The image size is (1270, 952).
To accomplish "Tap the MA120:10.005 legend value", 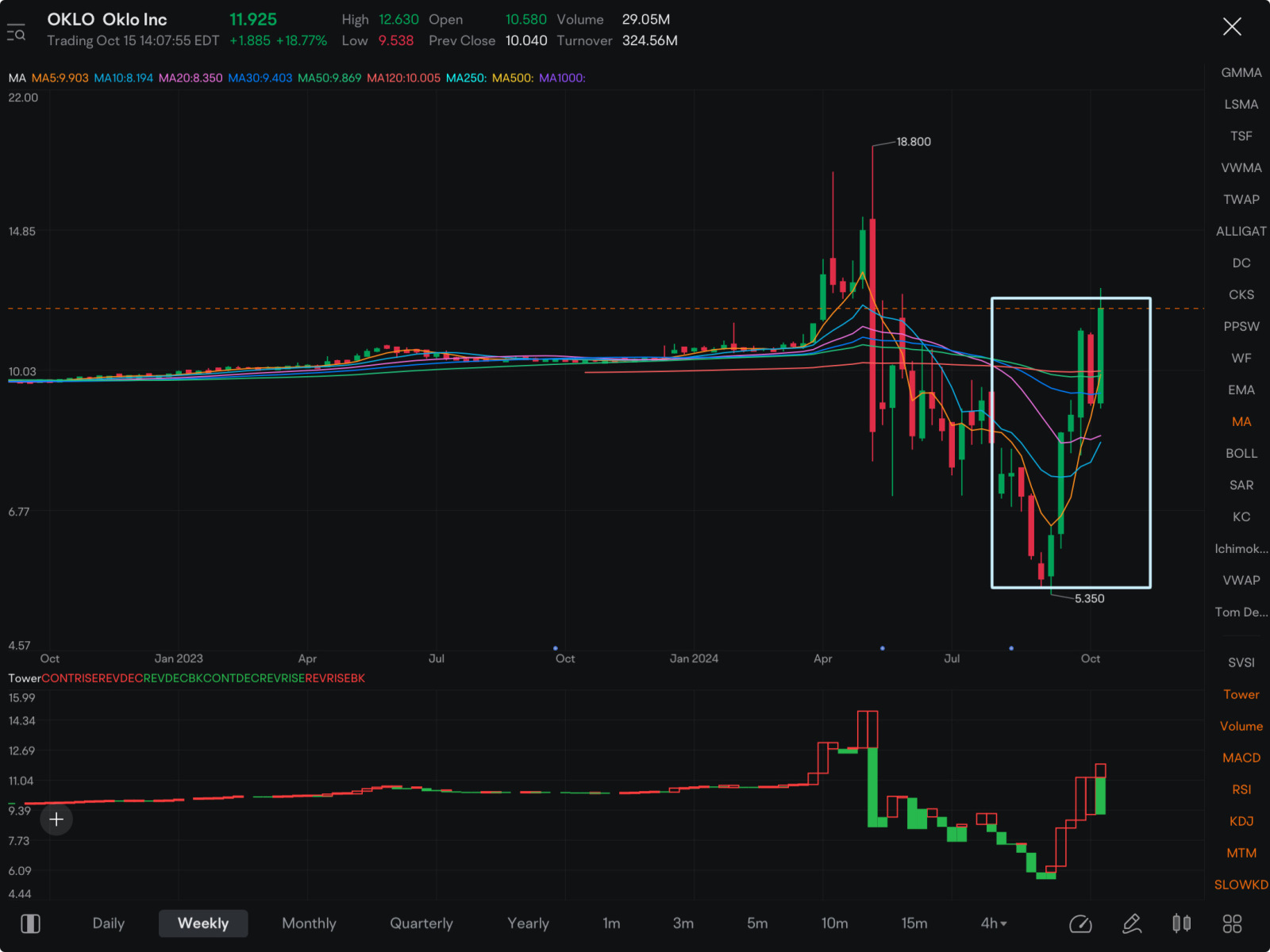I will (403, 78).
